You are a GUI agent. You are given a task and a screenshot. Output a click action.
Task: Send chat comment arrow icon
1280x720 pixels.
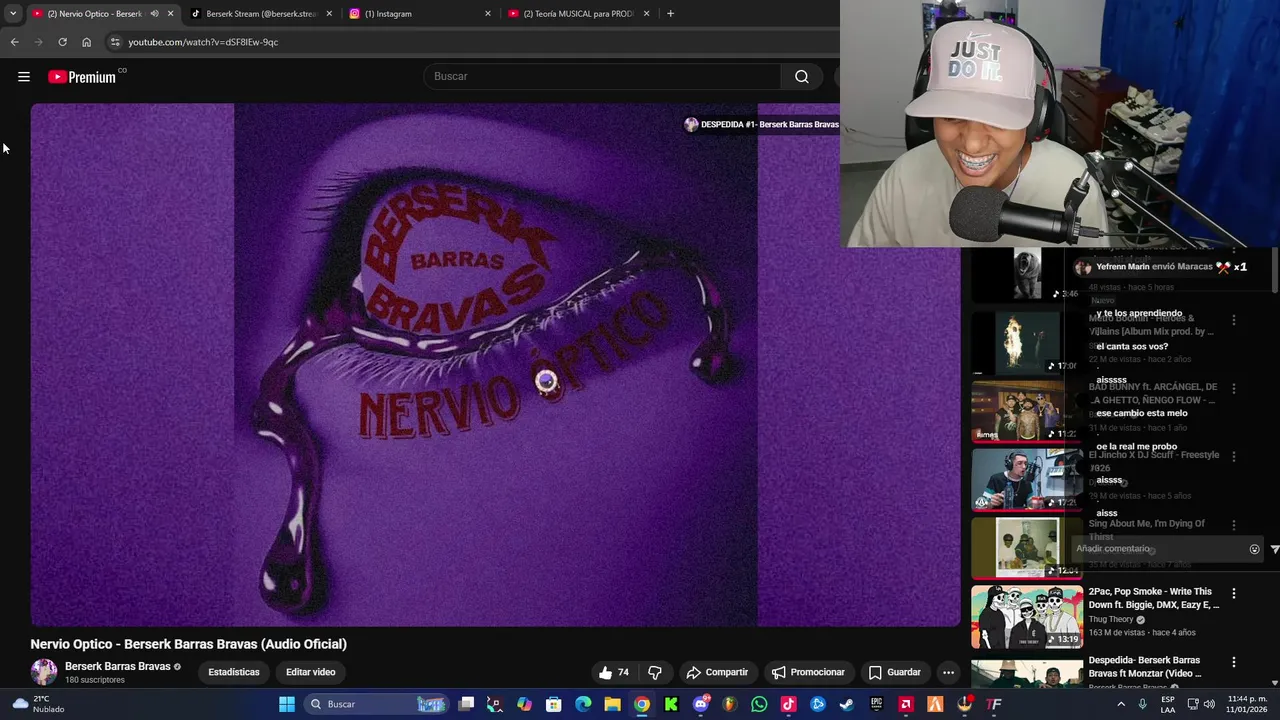click(x=1275, y=549)
